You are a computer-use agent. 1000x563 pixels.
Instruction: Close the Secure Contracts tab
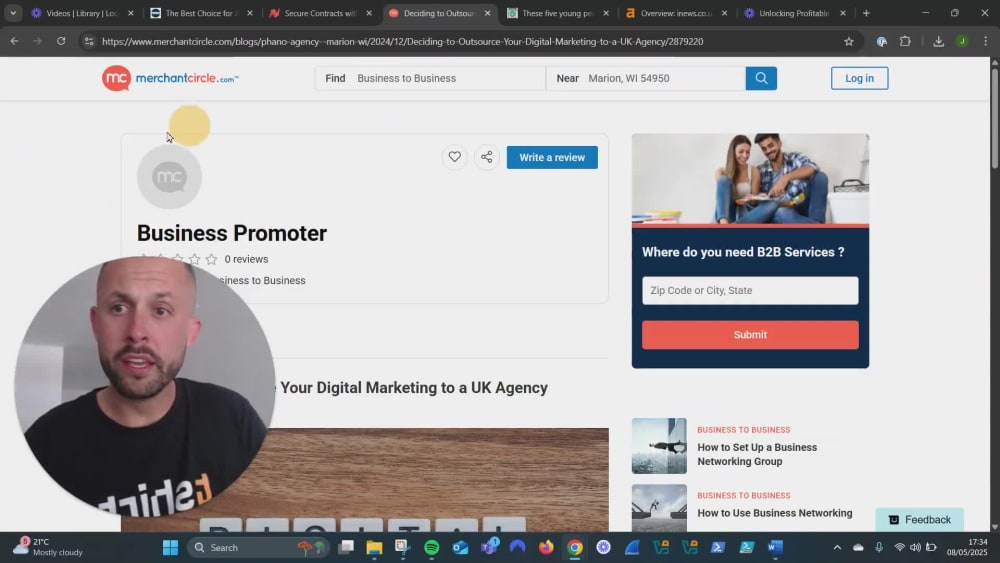[x=369, y=13]
